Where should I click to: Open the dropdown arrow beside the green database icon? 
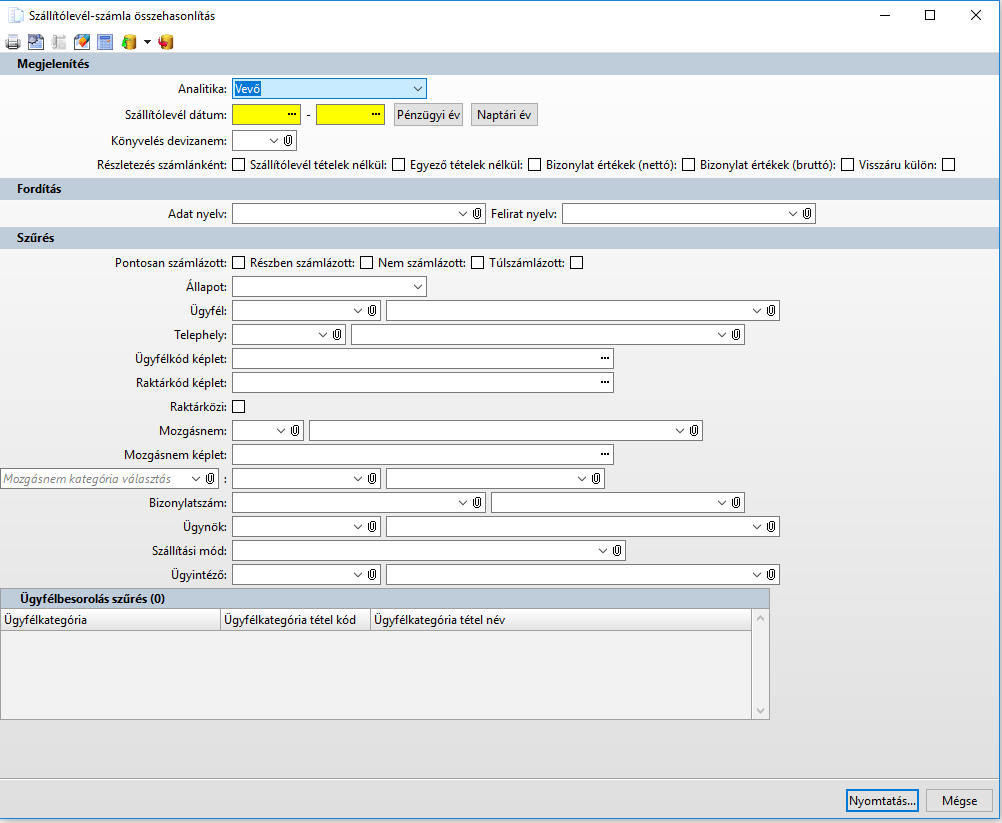[147, 42]
